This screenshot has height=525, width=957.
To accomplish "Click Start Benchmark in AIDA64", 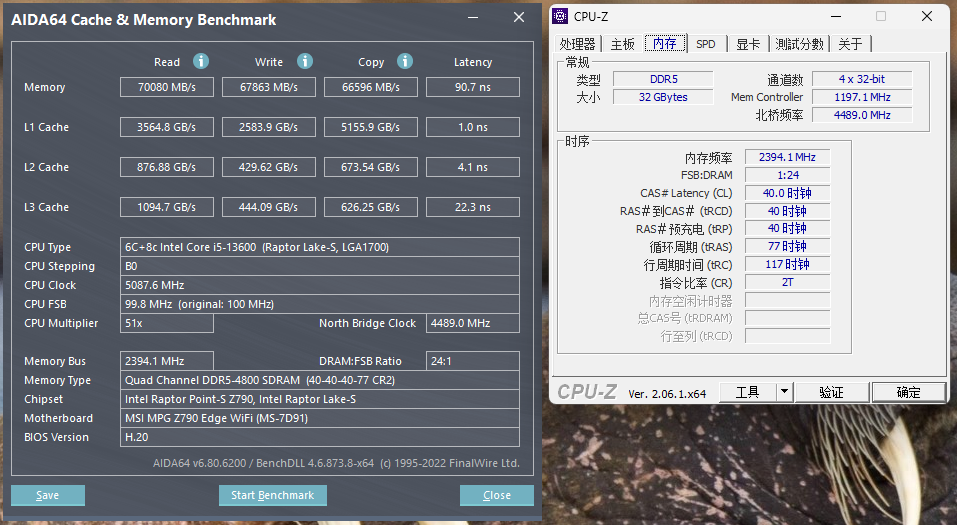I will 272,495.
